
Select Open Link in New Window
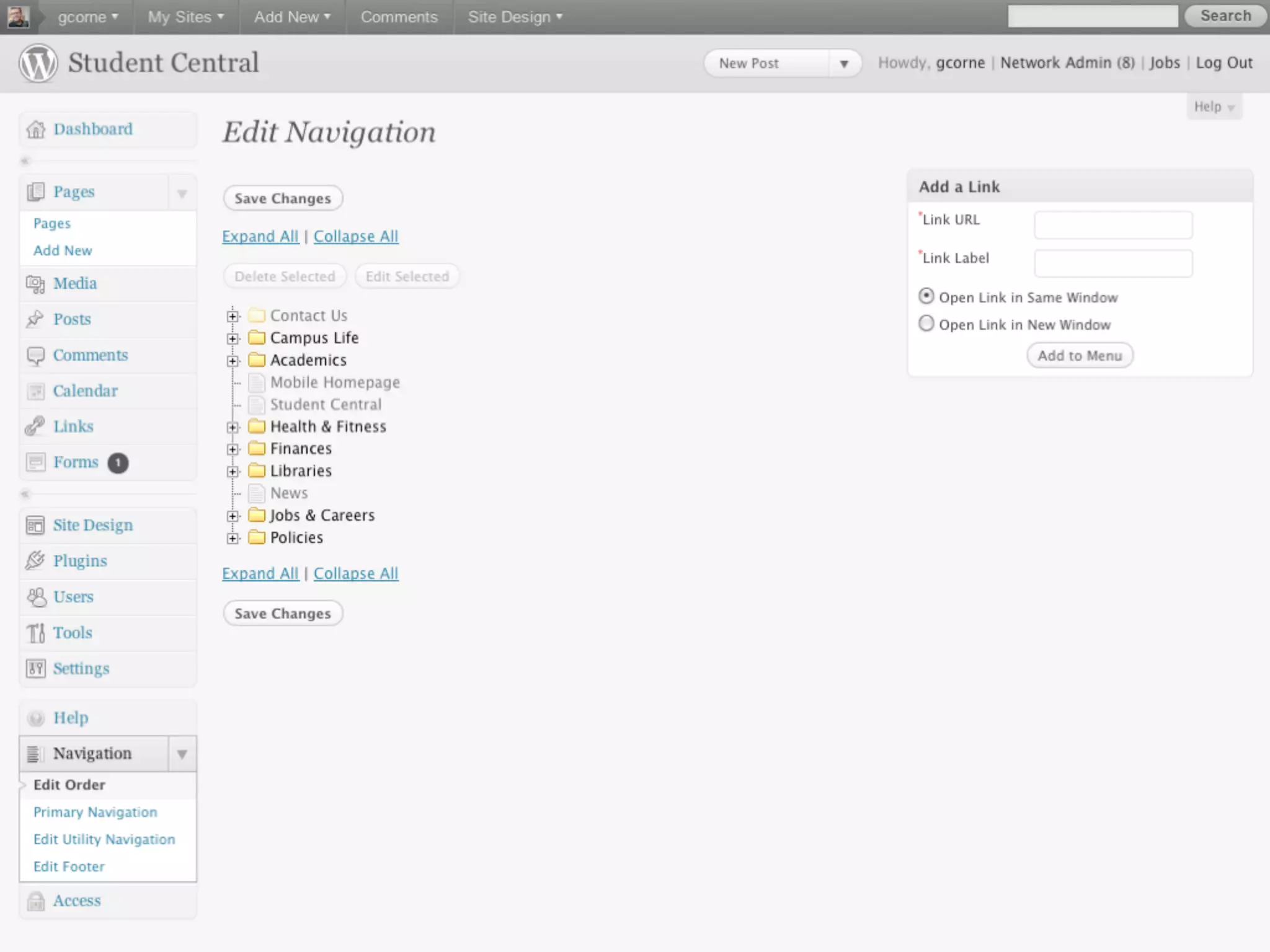(x=926, y=324)
